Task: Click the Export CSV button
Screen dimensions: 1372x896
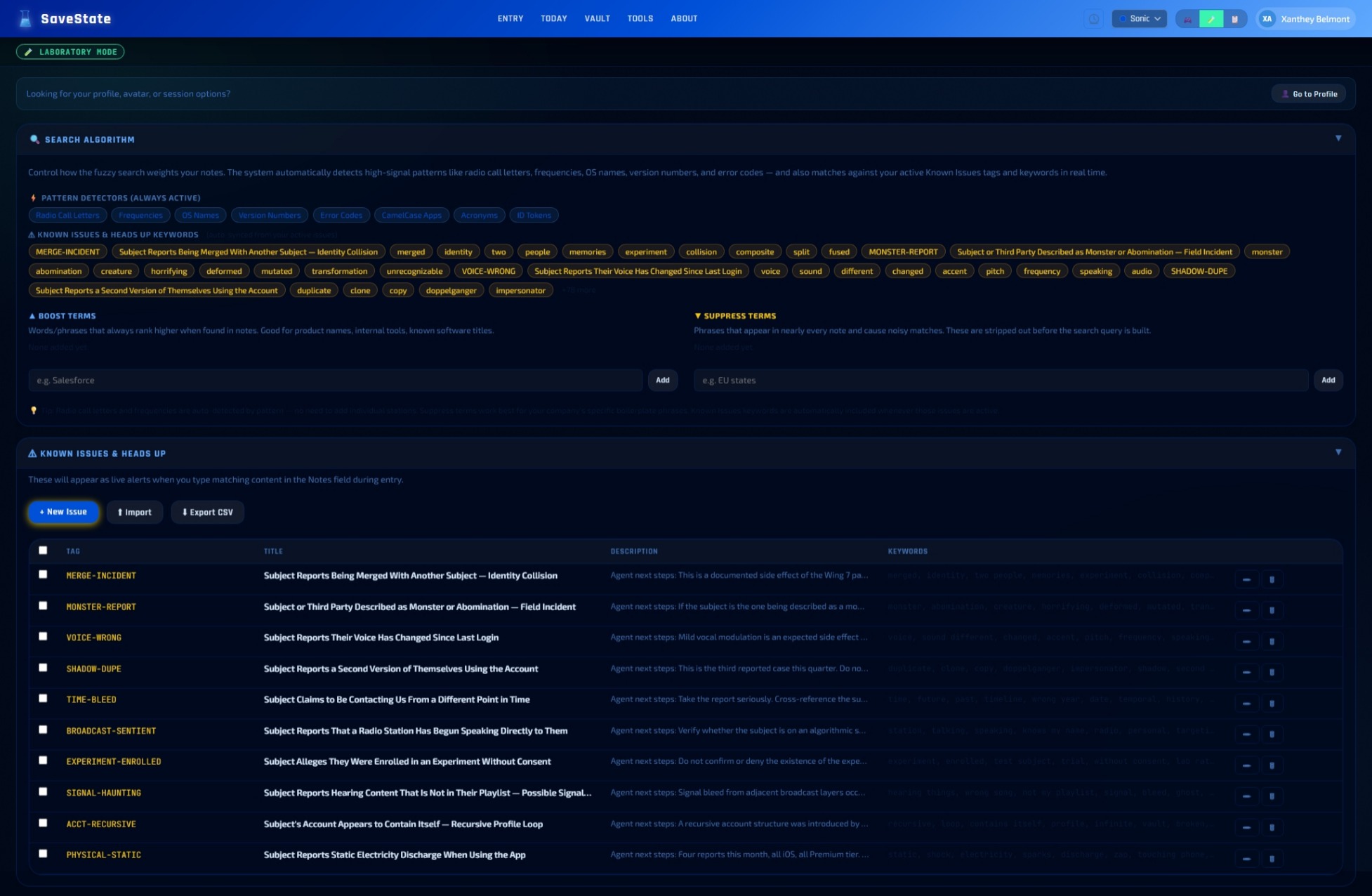Action: pyautogui.click(x=207, y=512)
